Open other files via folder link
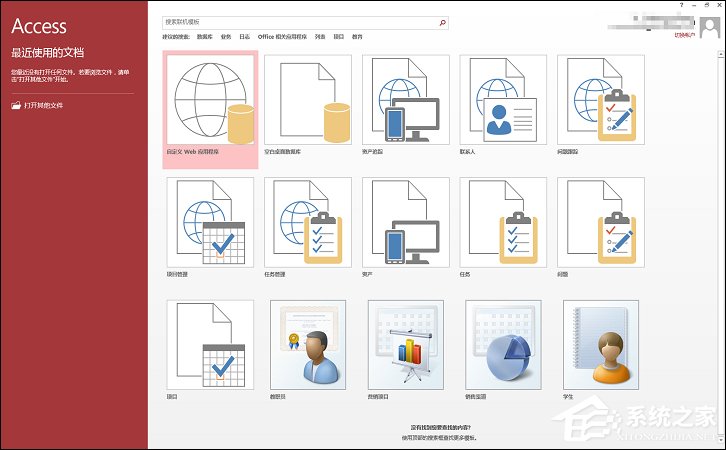Screen dimensions: 726x450 pyautogui.click(x=37, y=106)
